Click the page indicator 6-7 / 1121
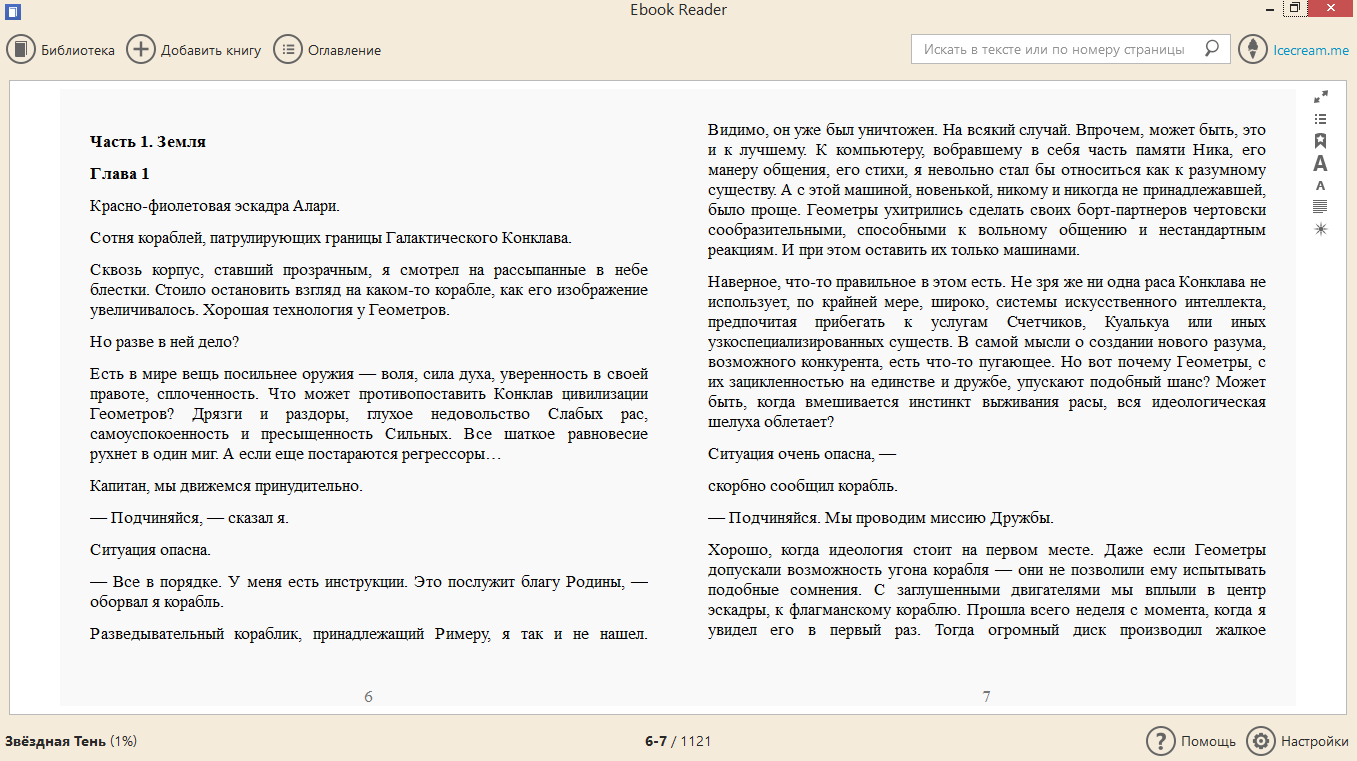1357x761 pixels. 678,742
